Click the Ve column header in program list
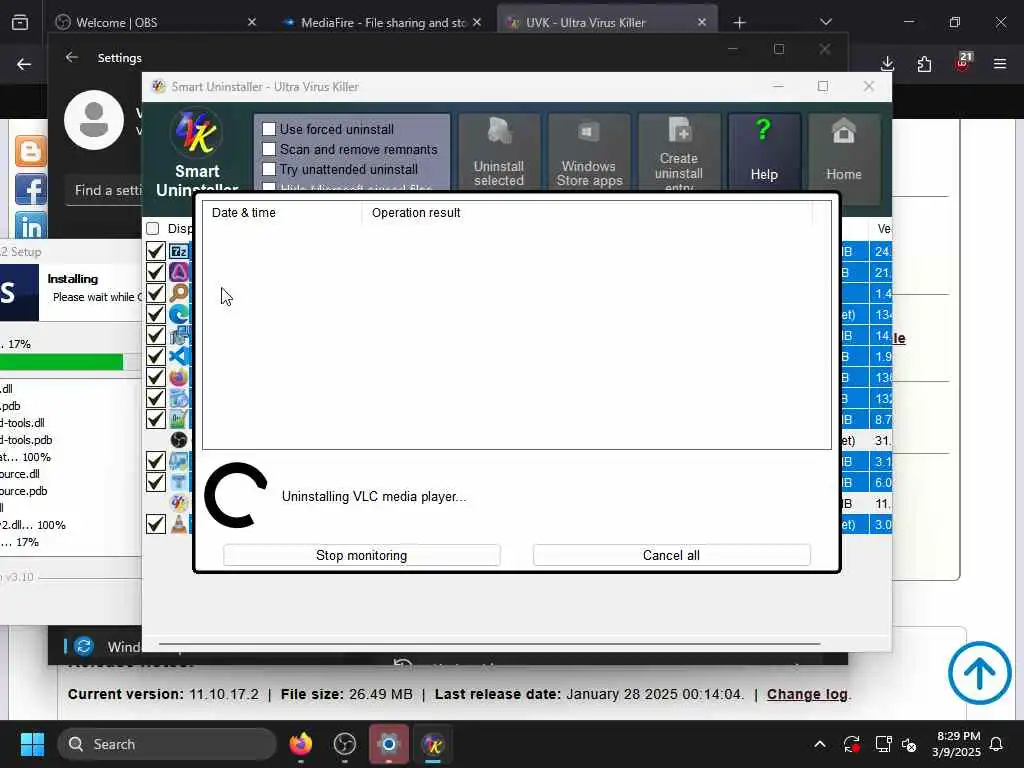 point(883,229)
